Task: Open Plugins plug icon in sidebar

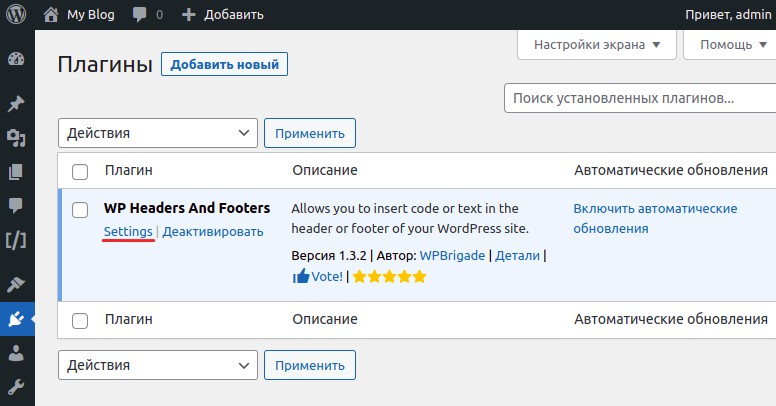Action: 16,319
